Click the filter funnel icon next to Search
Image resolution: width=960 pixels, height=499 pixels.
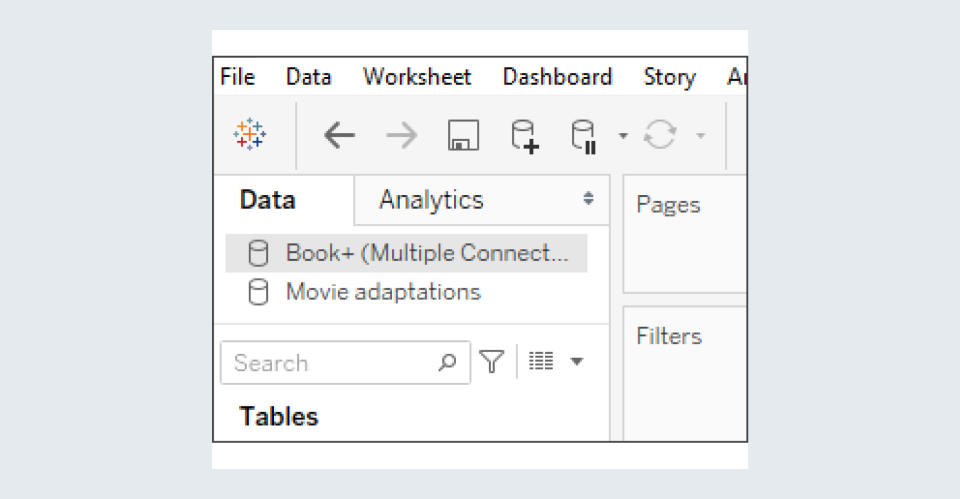(492, 362)
